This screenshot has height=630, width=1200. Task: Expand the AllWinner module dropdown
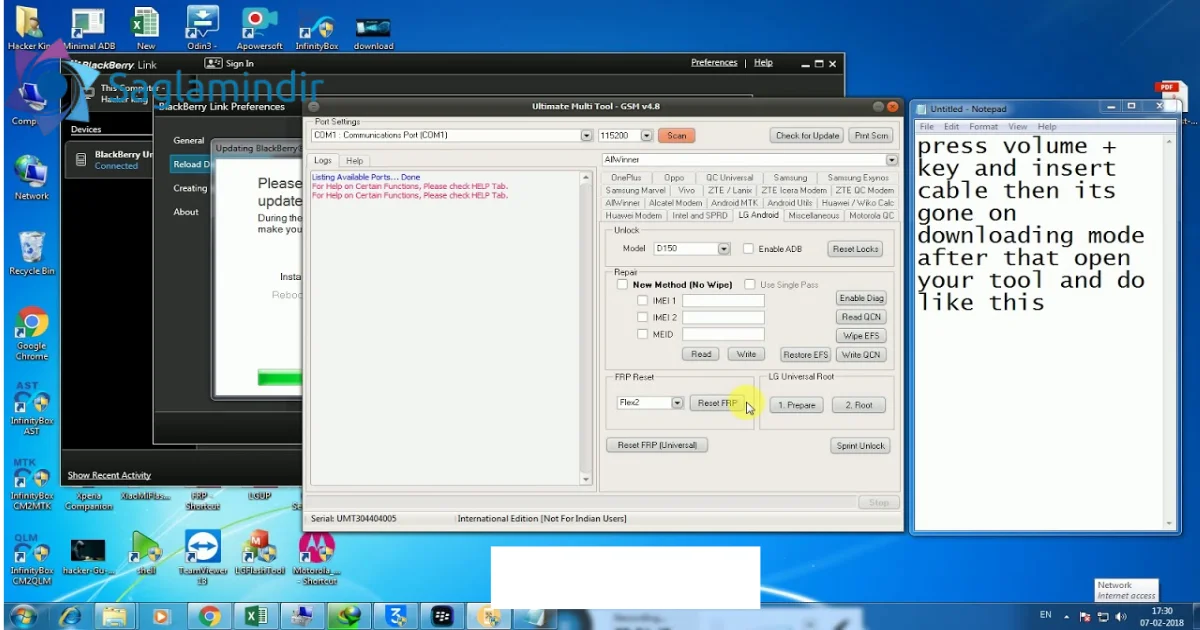coord(892,160)
